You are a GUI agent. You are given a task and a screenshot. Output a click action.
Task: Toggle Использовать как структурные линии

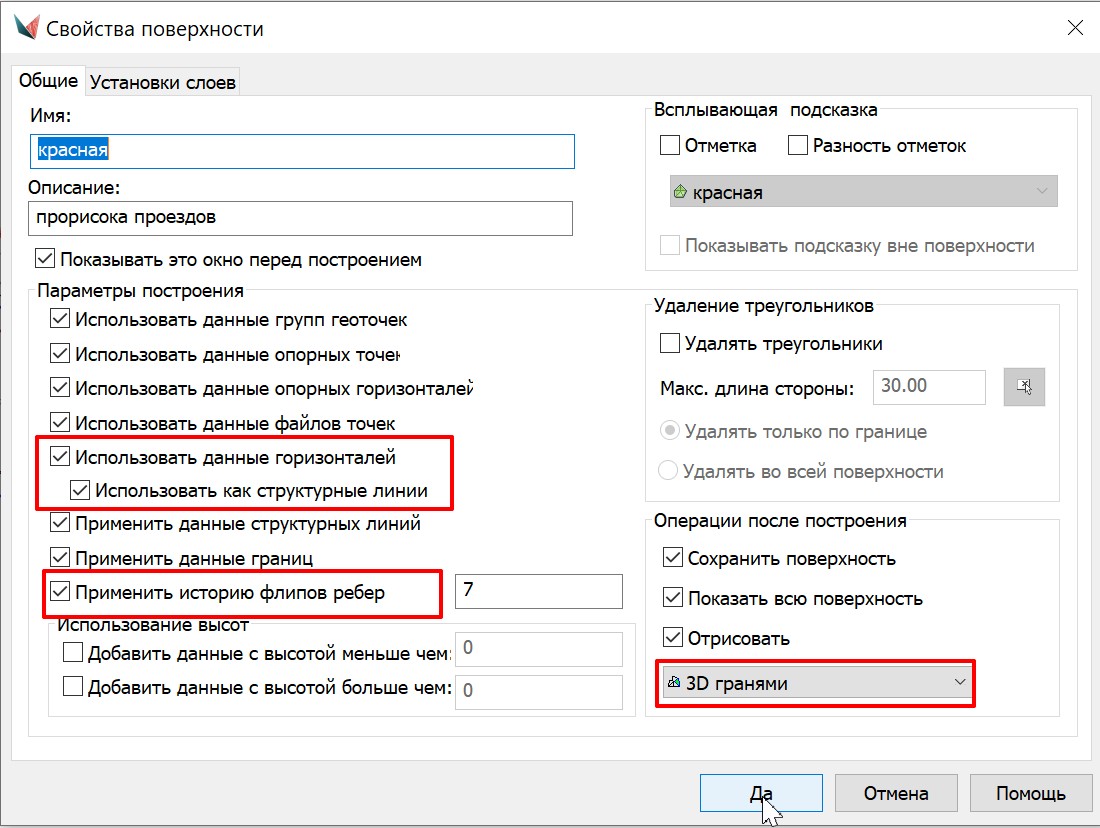point(80,491)
